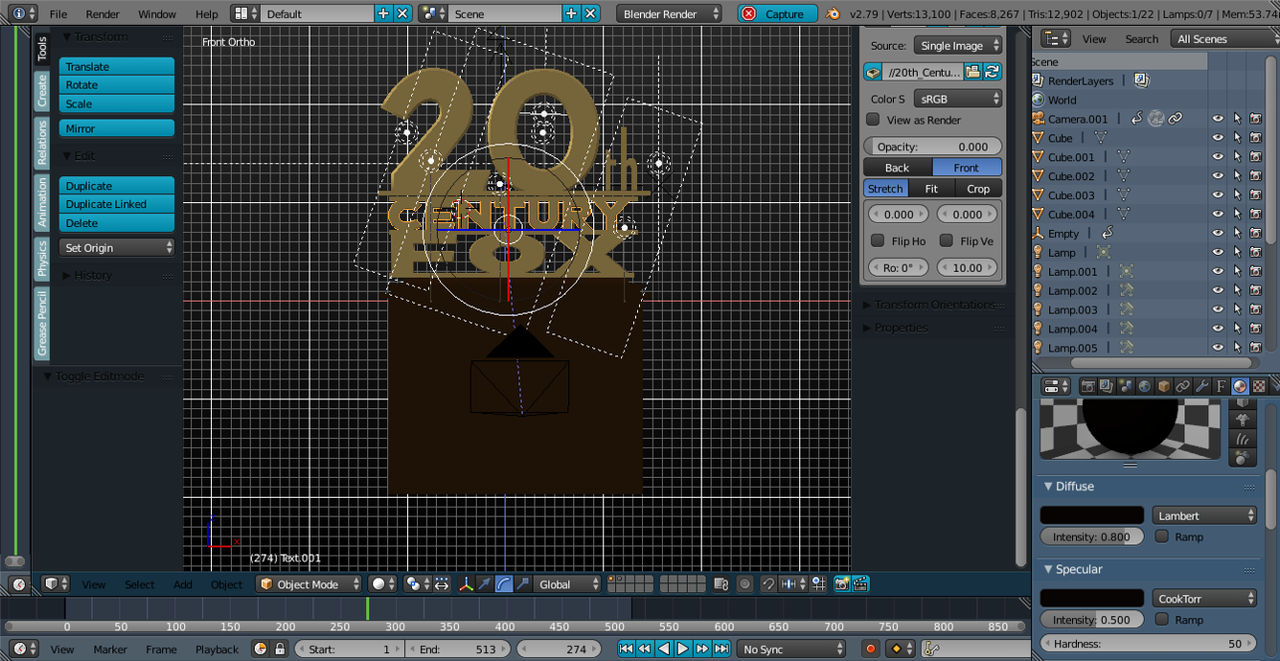
Task: Add a new screen layout with plus icon
Action: (x=383, y=14)
